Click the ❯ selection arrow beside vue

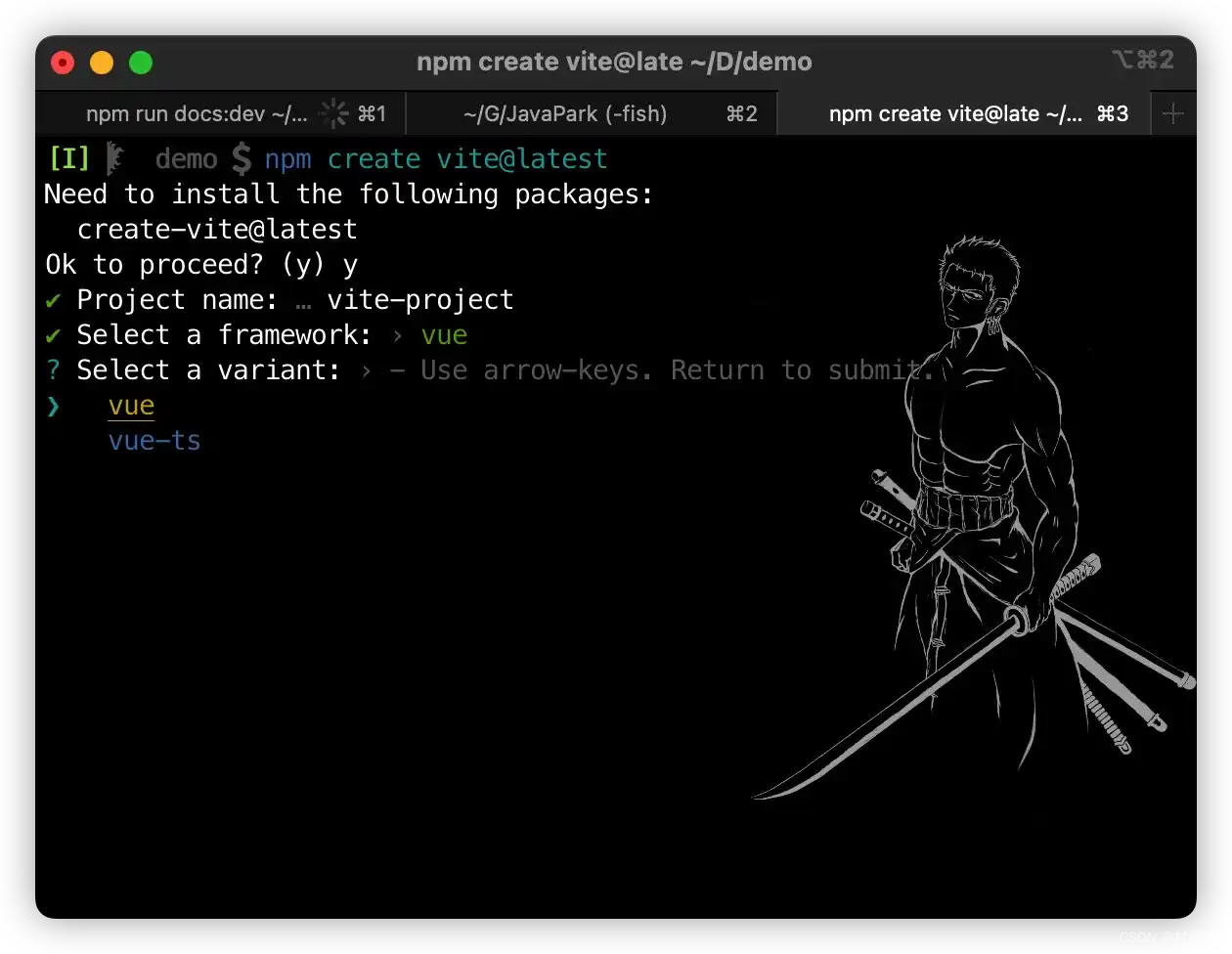click(53, 406)
